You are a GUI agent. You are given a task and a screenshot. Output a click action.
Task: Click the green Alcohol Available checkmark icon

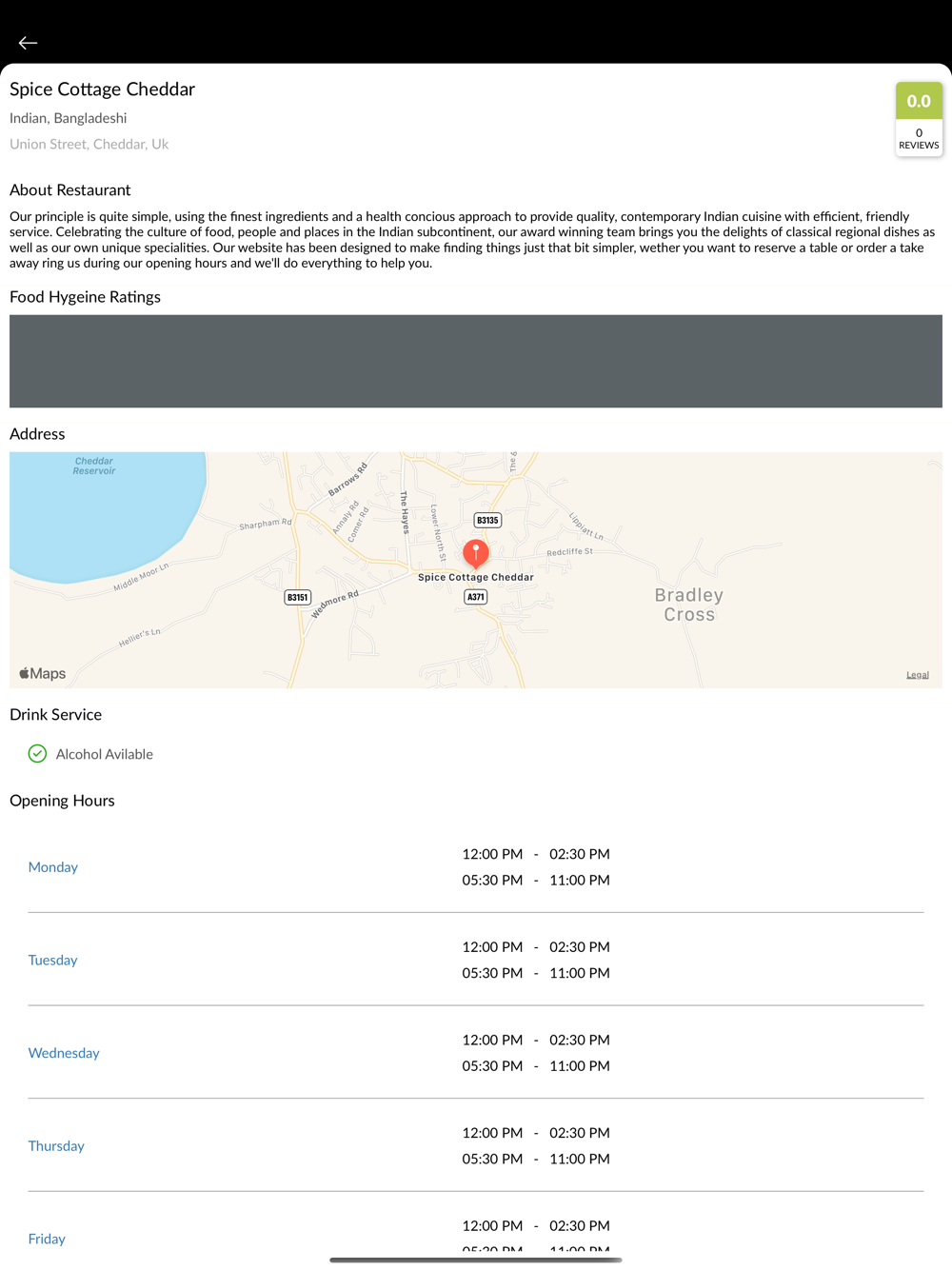click(x=37, y=754)
